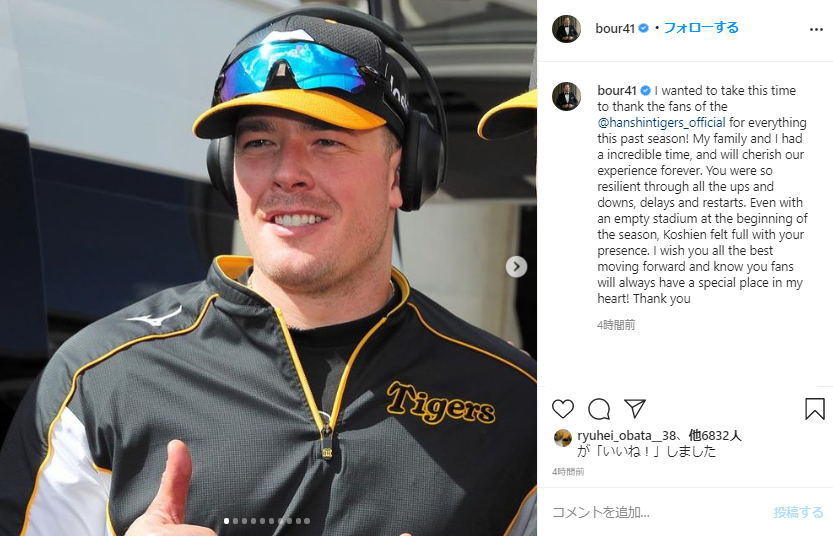Focus the コメントを追加 comment field

click(659, 512)
